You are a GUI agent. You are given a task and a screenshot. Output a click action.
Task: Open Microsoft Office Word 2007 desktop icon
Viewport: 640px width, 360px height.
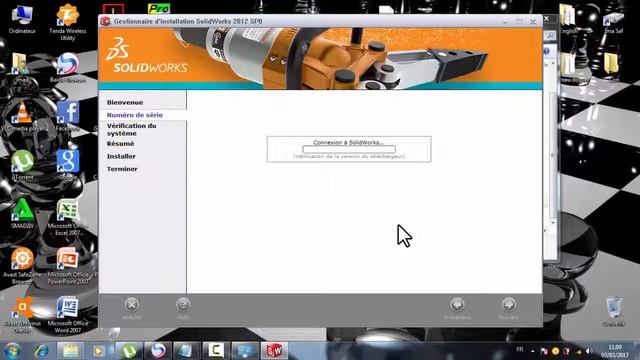click(68, 314)
